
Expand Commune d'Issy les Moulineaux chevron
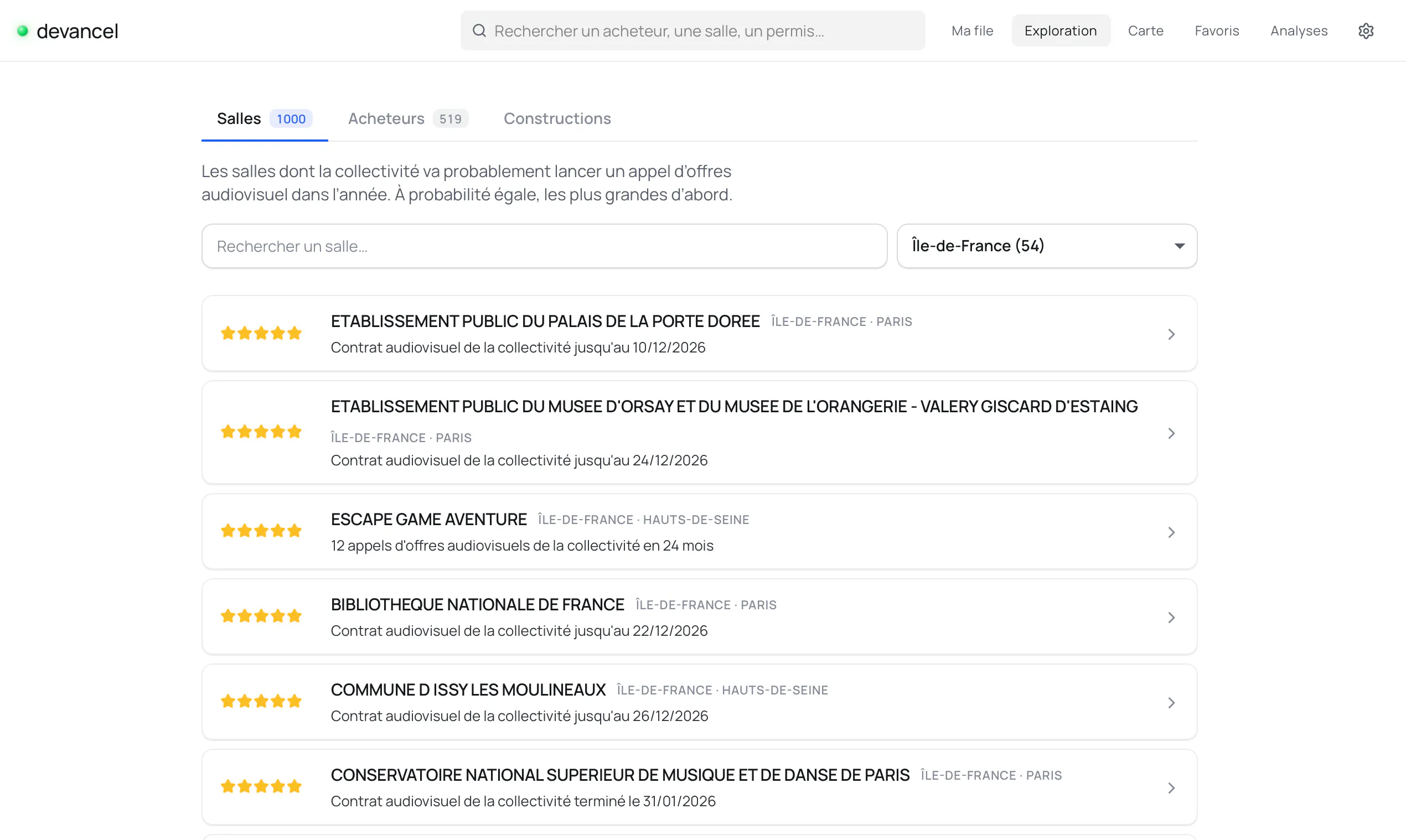[x=1171, y=702]
